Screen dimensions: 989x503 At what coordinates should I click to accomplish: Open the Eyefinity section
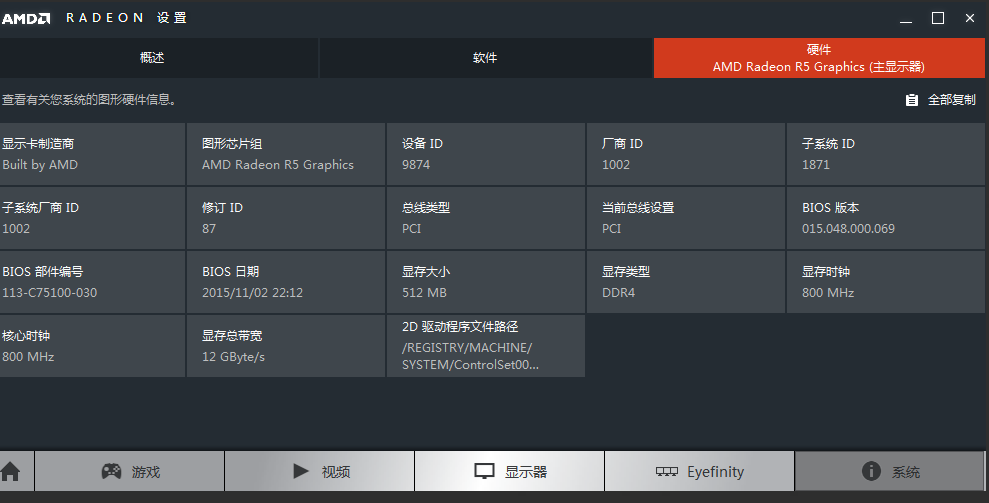[x=699, y=471]
